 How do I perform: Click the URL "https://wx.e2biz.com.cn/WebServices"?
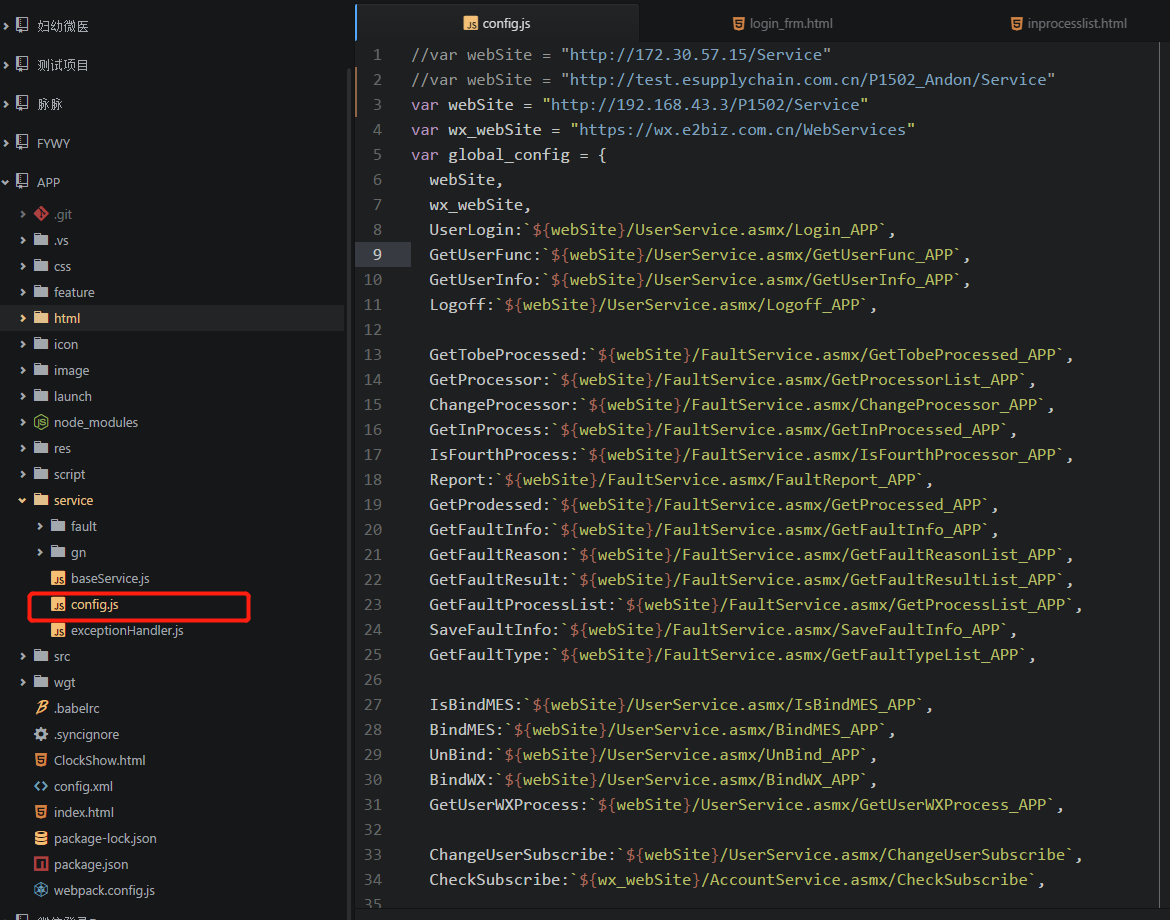click(743, 130)
